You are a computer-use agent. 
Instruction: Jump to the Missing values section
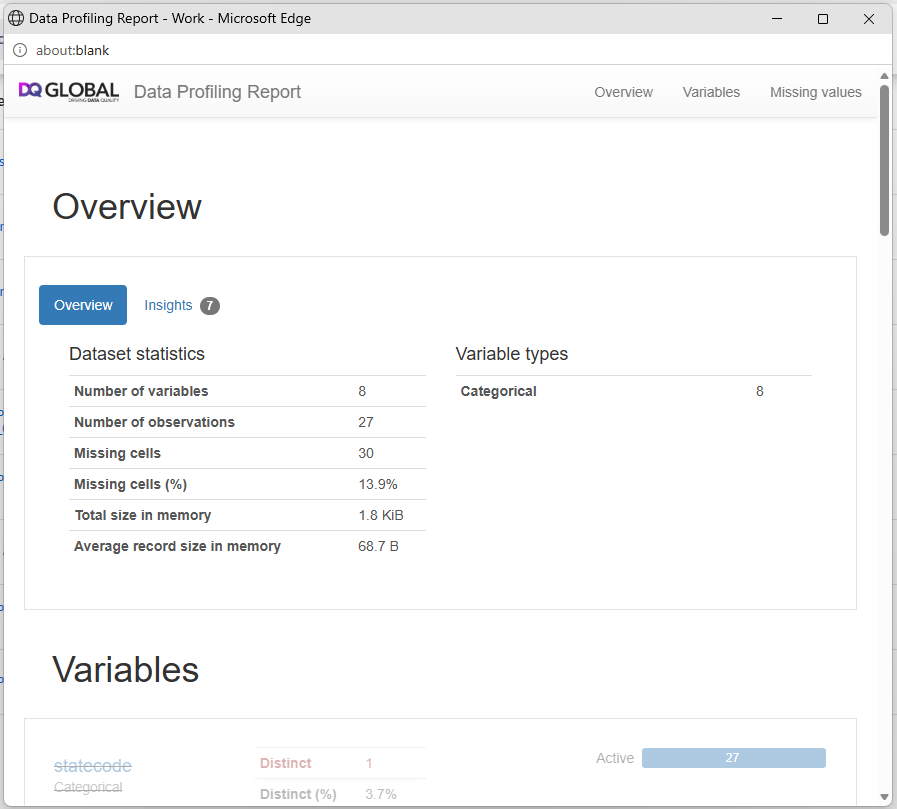[x=815, y=92]
